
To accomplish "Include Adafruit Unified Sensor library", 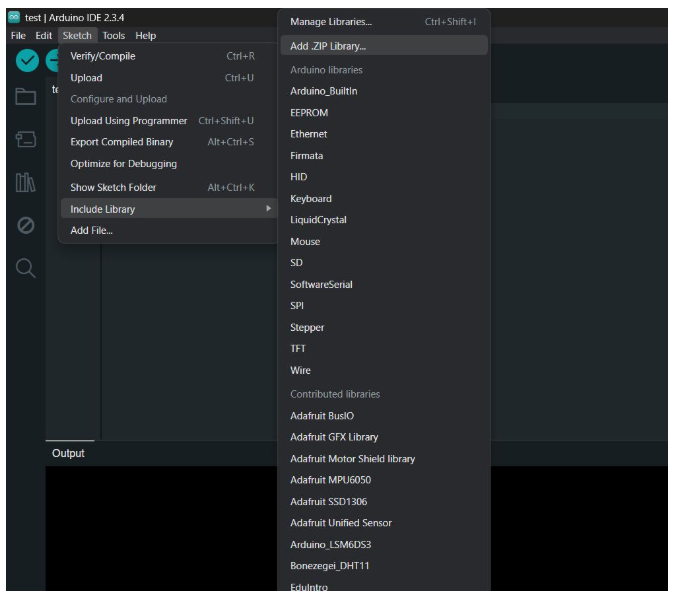I will [384, 523].
